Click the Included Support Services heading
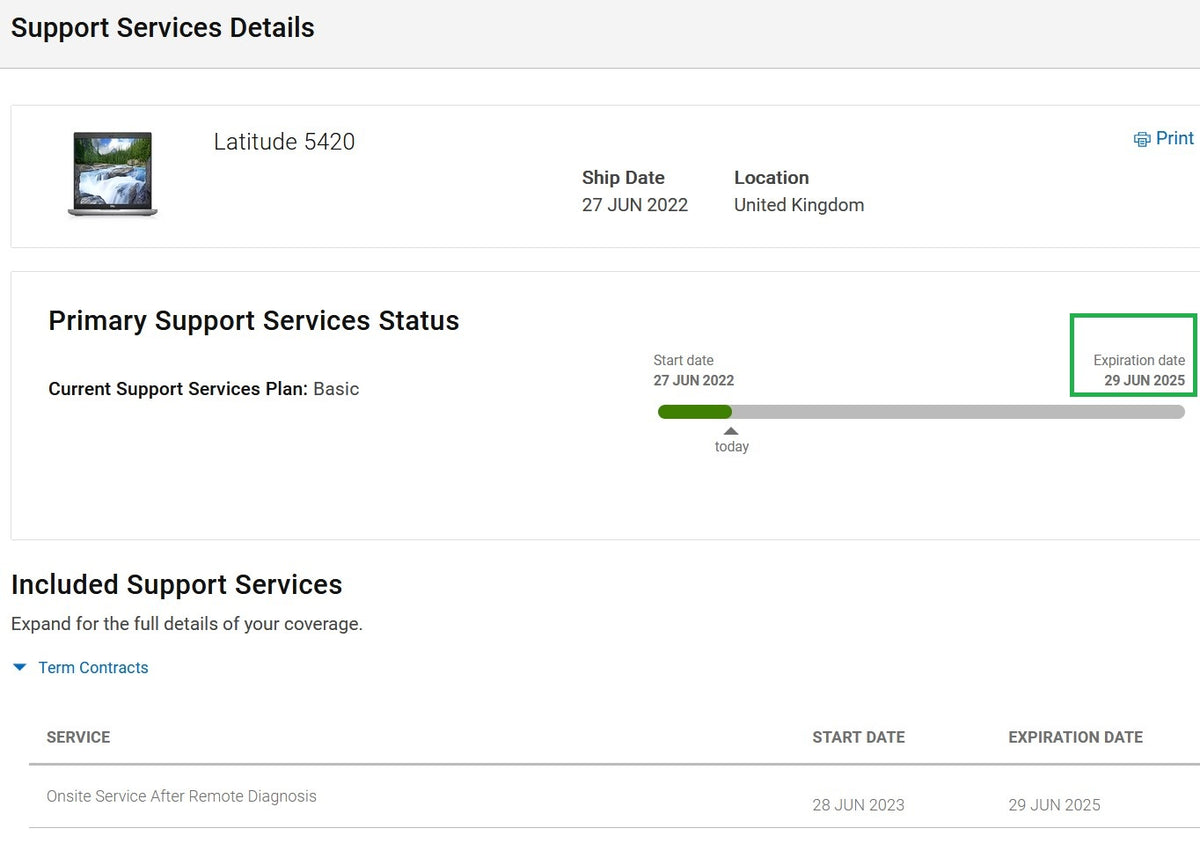Image resolution: width=1200 pixels, height=843 pixels. tap(177, 585)
